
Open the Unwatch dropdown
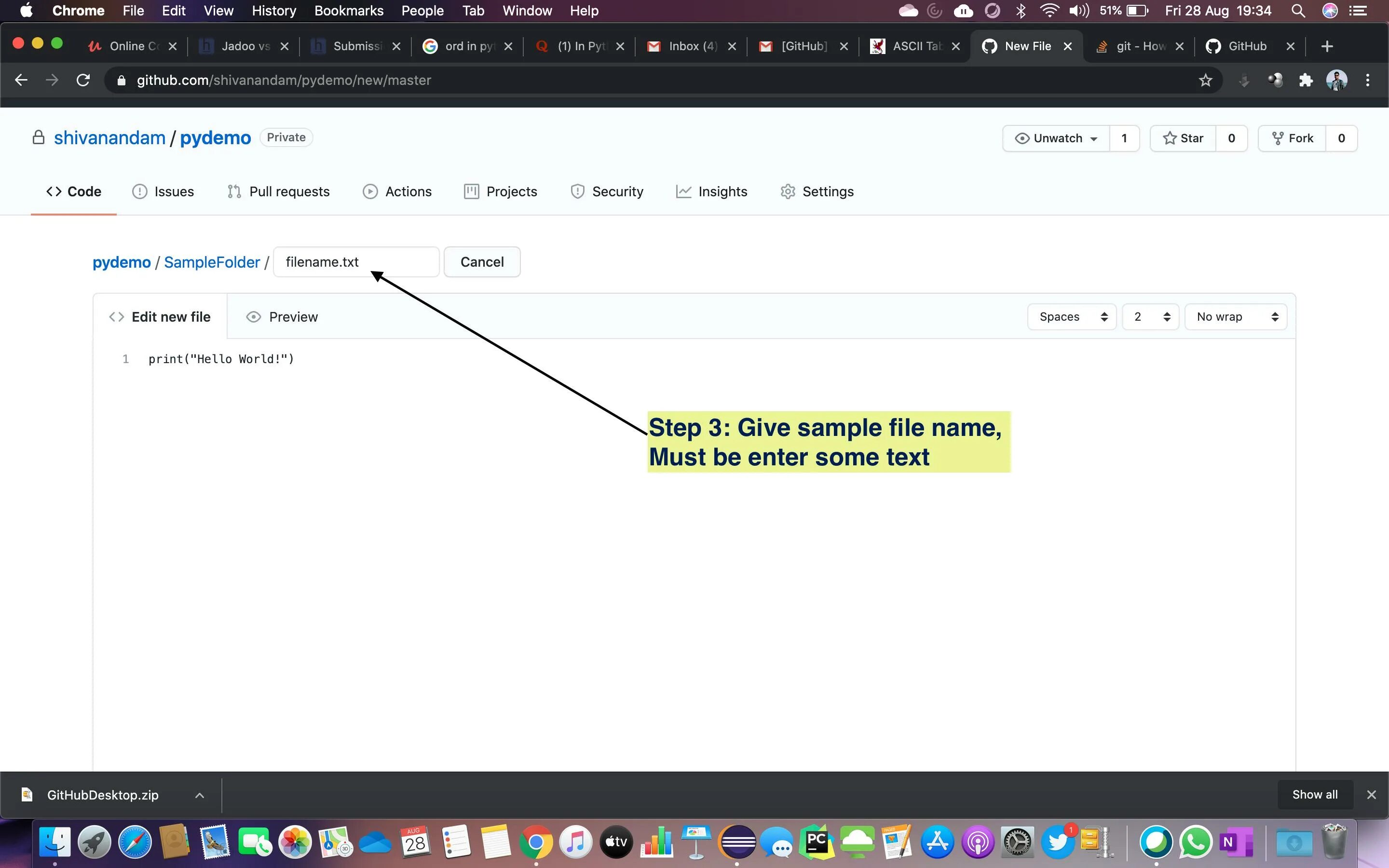pos(1056,138)
